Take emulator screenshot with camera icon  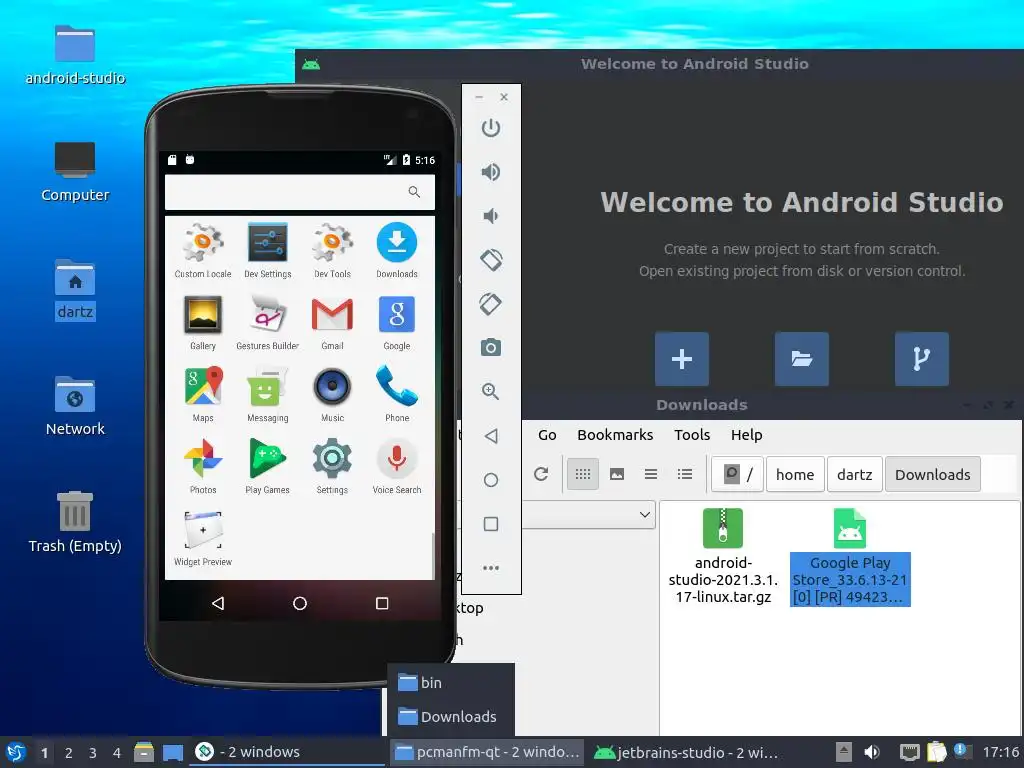pyautogui.click(x=491, y=347)
